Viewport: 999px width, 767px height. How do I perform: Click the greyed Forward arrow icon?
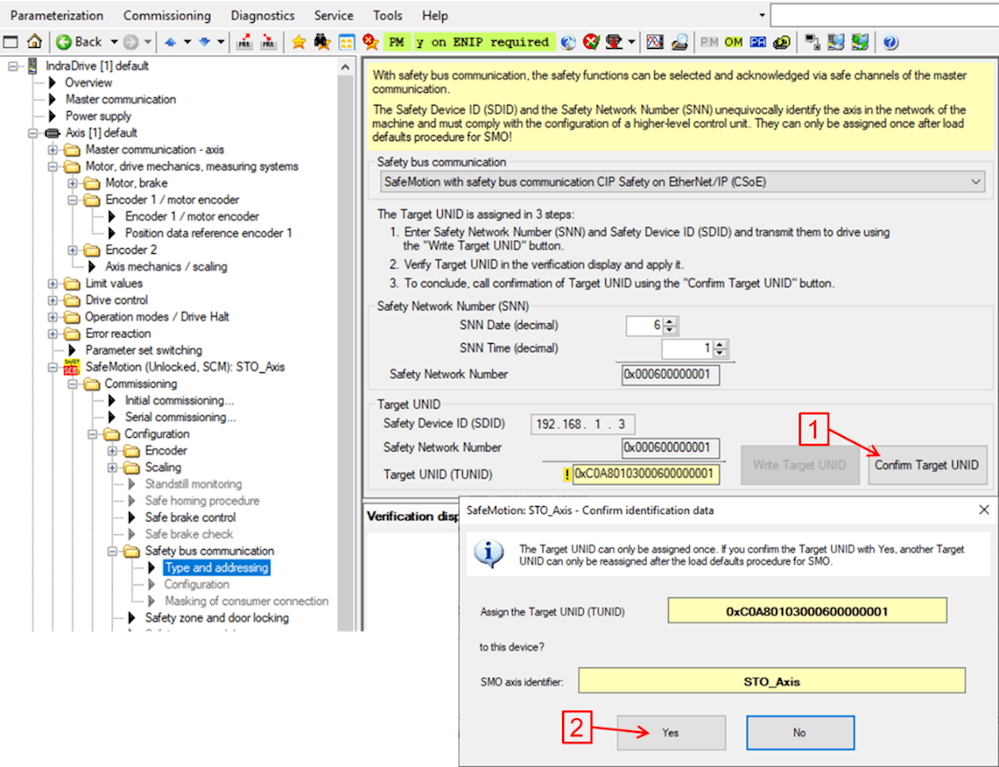coord(131,42)
